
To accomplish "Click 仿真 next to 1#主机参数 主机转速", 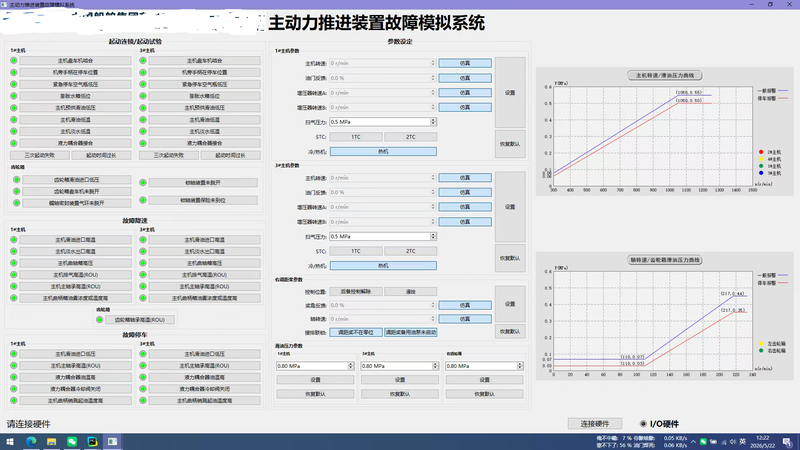I will click(x=465, y=63).
